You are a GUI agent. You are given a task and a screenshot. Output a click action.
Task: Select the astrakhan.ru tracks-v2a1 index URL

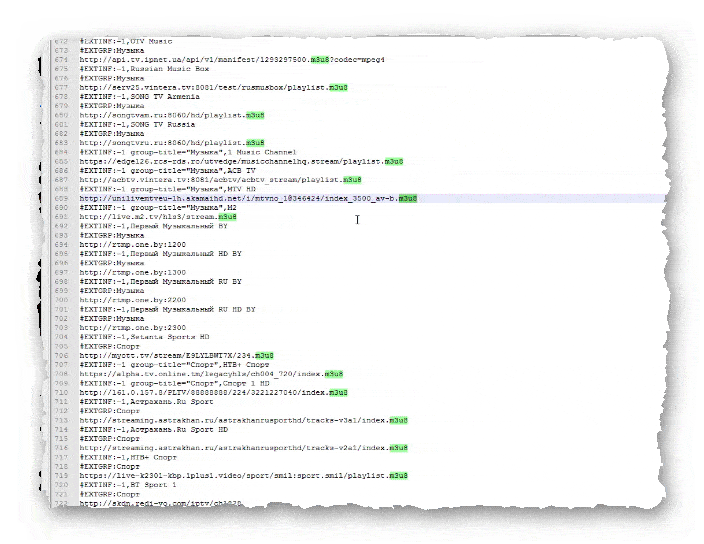coord(243,448)
